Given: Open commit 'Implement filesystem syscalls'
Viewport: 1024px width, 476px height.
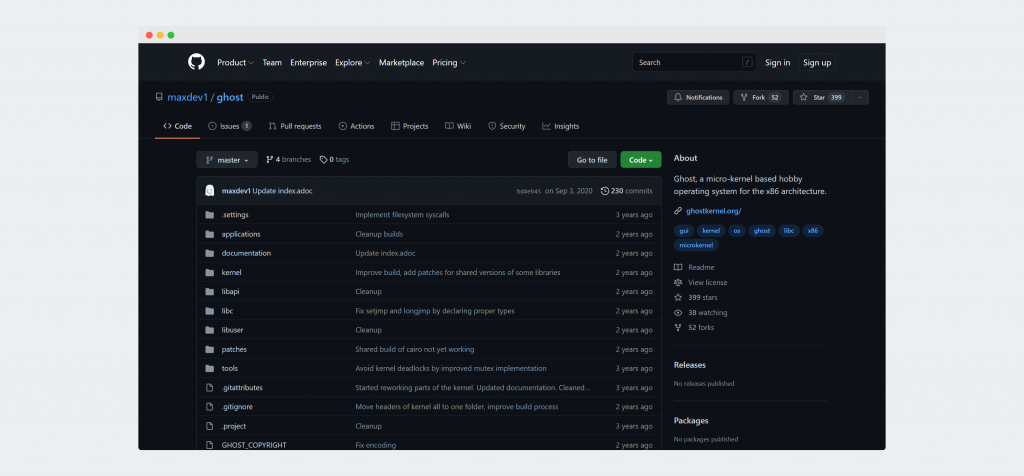Looking at the screenshot, I should tap(402, 215).
